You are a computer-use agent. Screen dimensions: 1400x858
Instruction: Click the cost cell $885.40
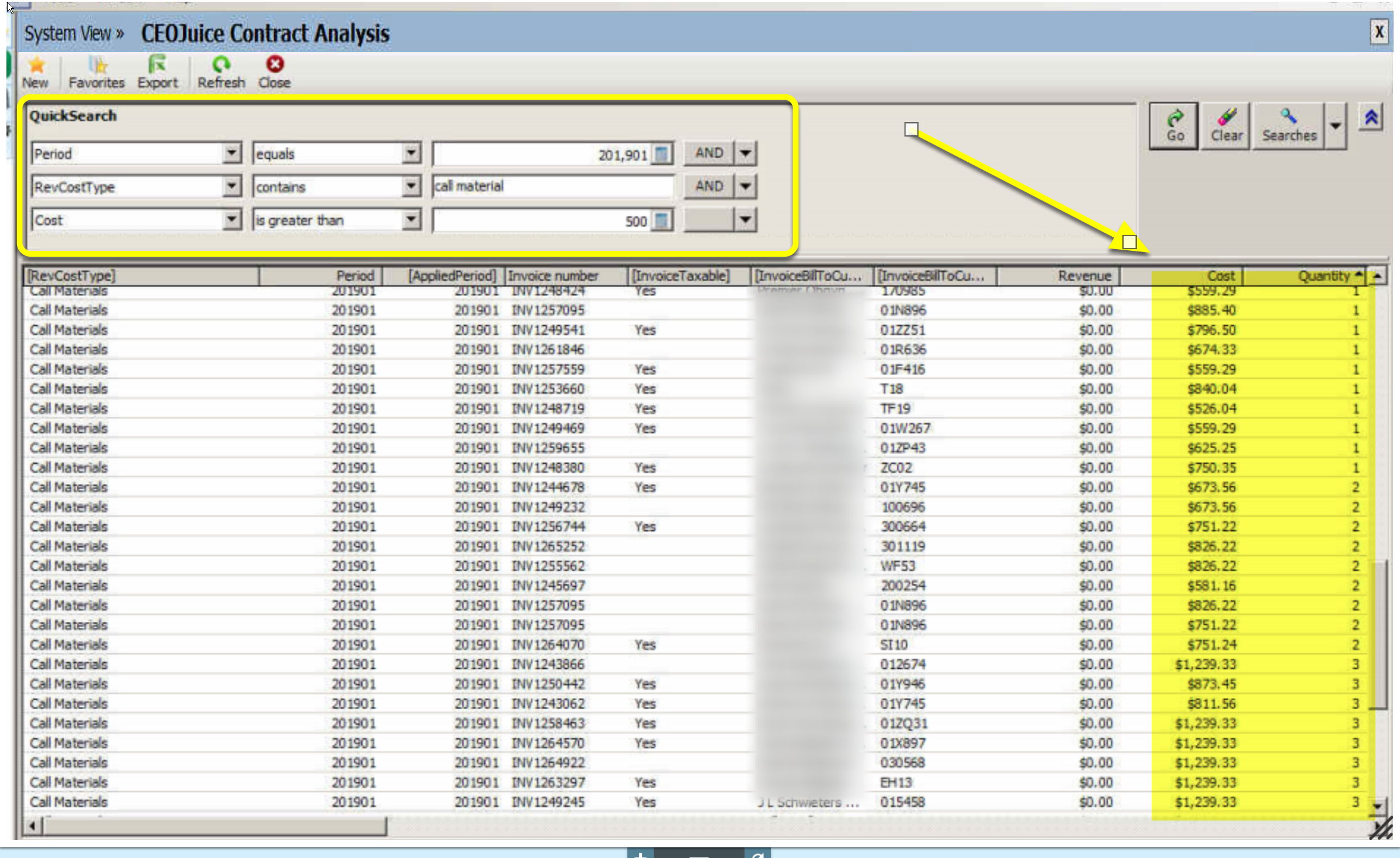tap(1211, 310)
